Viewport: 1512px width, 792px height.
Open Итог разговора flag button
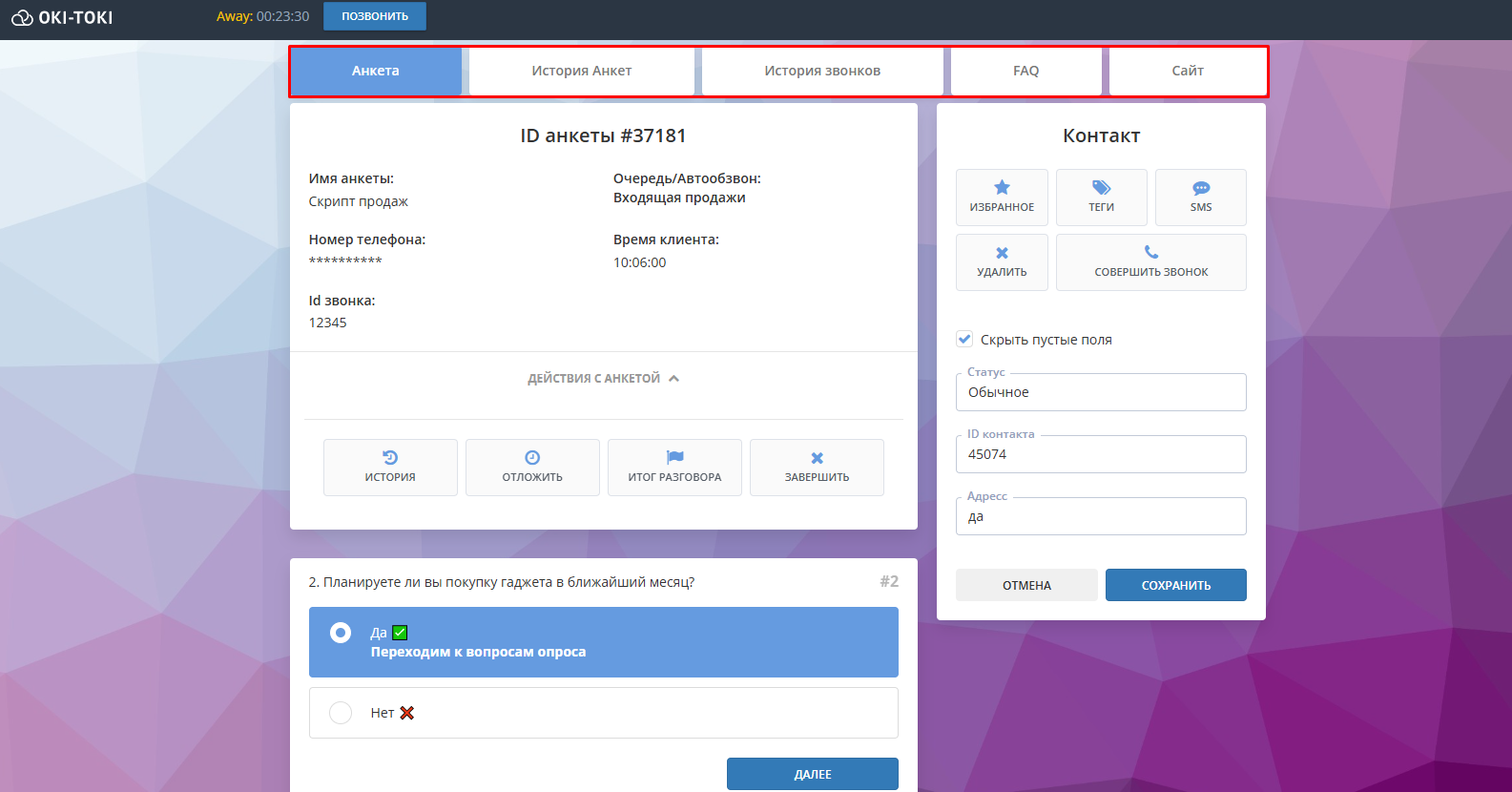coord(674,467)
